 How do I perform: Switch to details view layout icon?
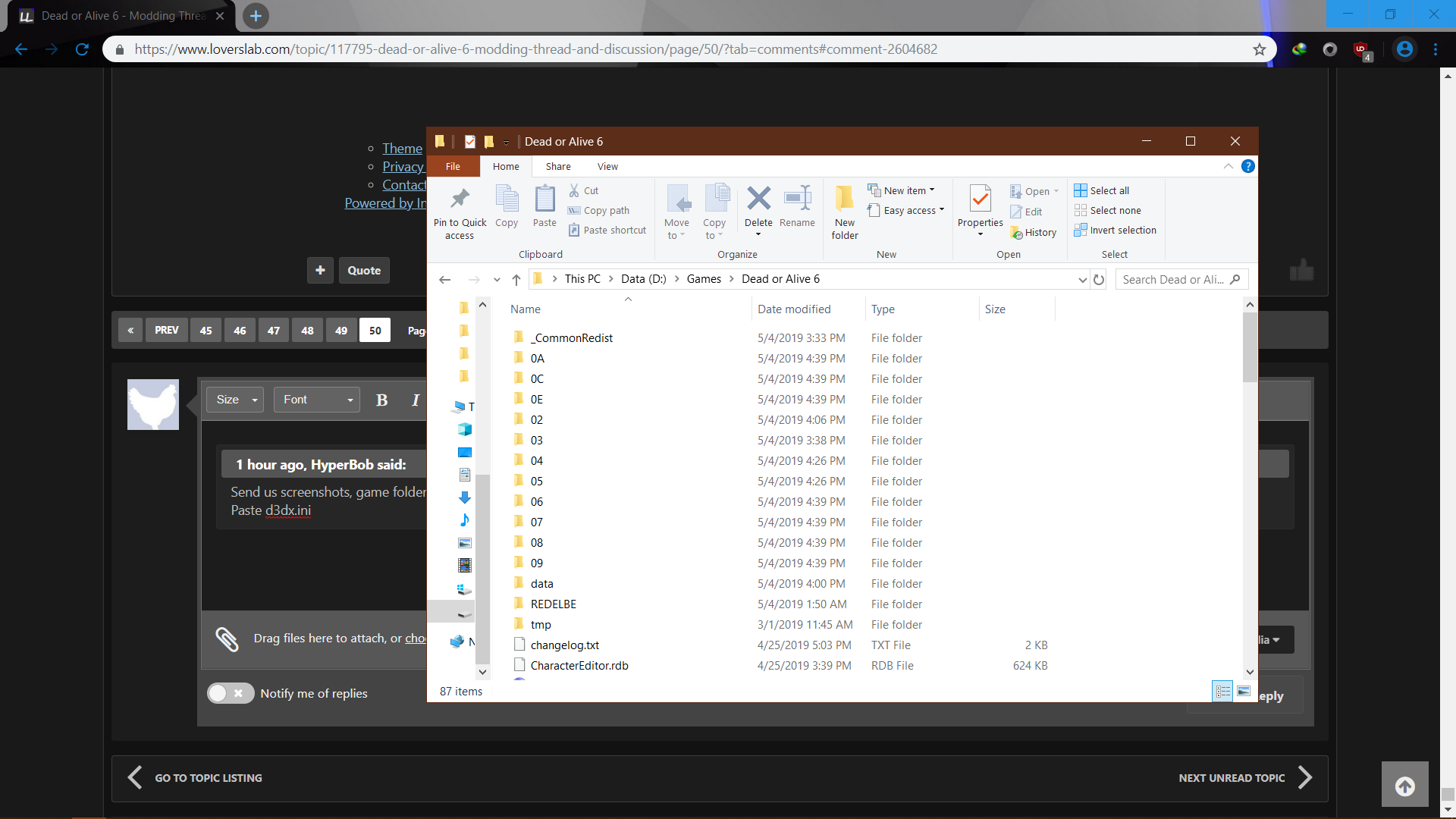(1222, 691)
